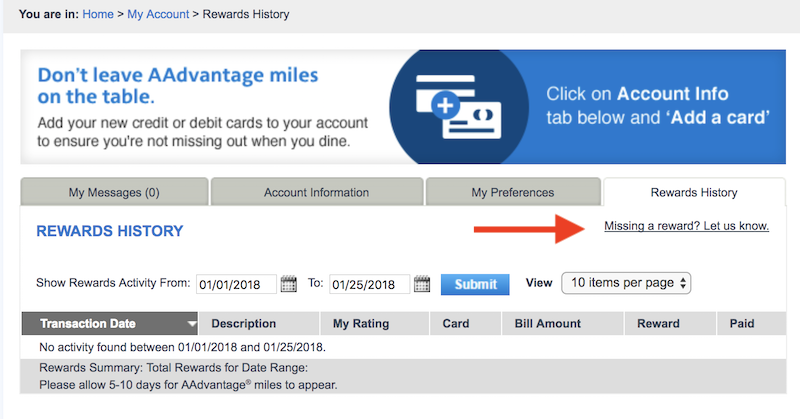This screenshot has height=419, width=800.
Task: Sort by the My Rating column header
Action: pyautogui.click(x=374, y=324)
